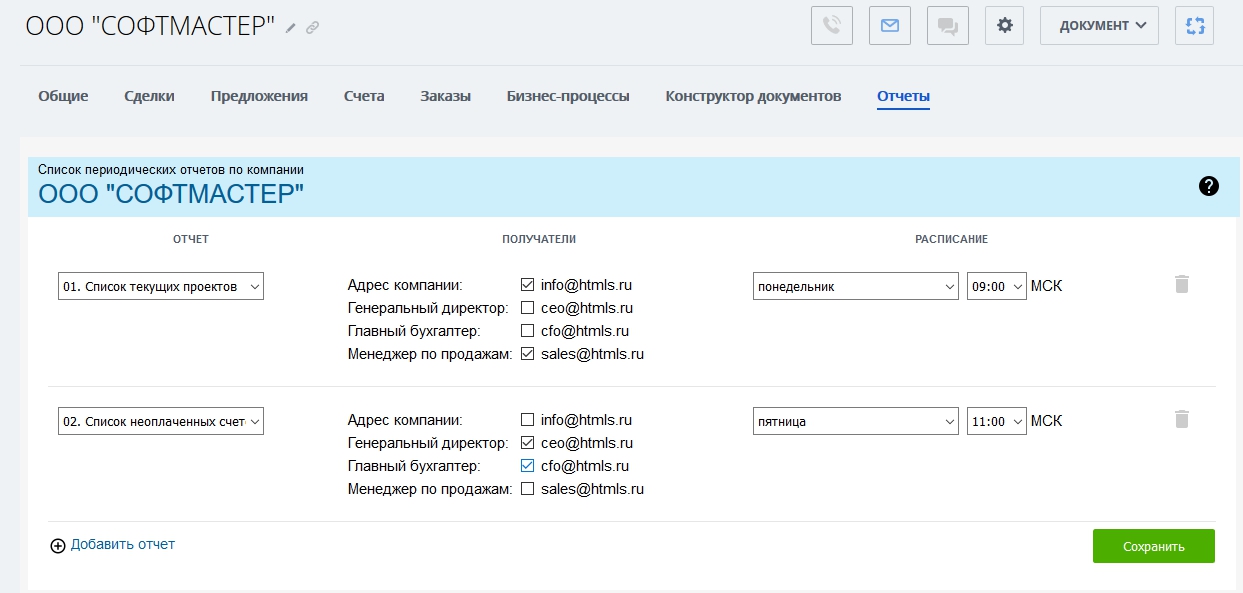Uncheck sales@htmls.ru in the first report
This screenshot has height=593, width=1243.
527,354
